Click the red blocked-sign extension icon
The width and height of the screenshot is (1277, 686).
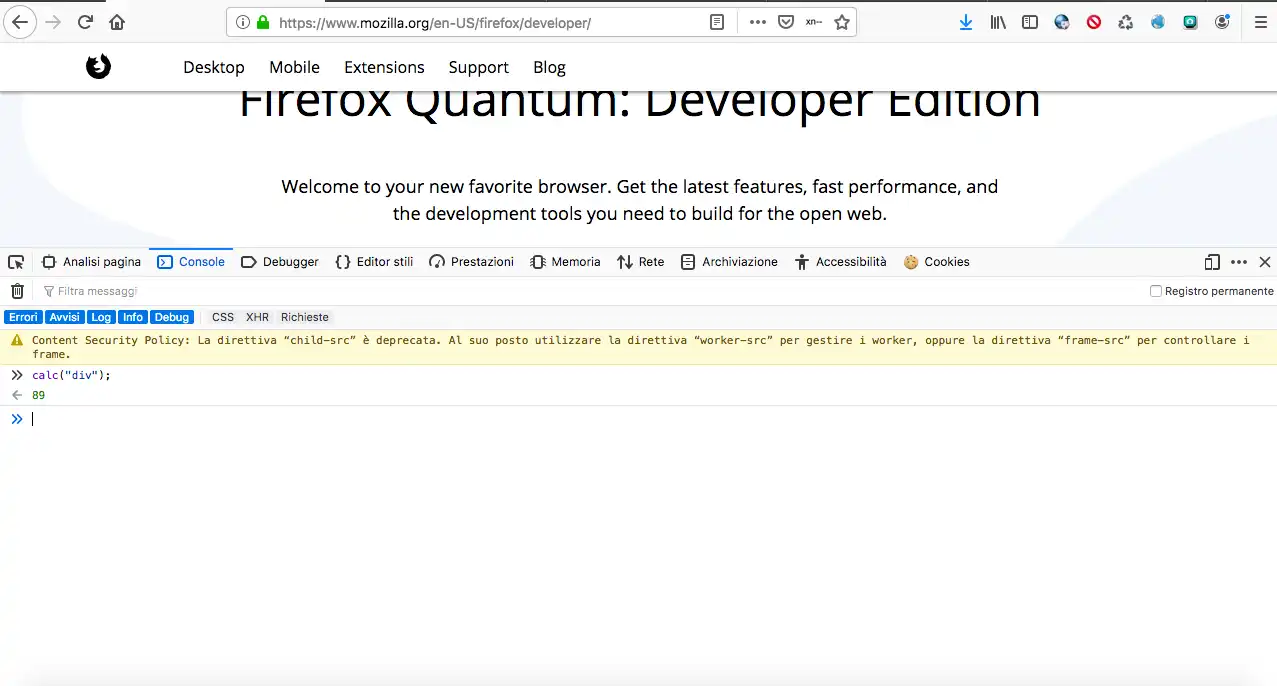click(1094, 22)
